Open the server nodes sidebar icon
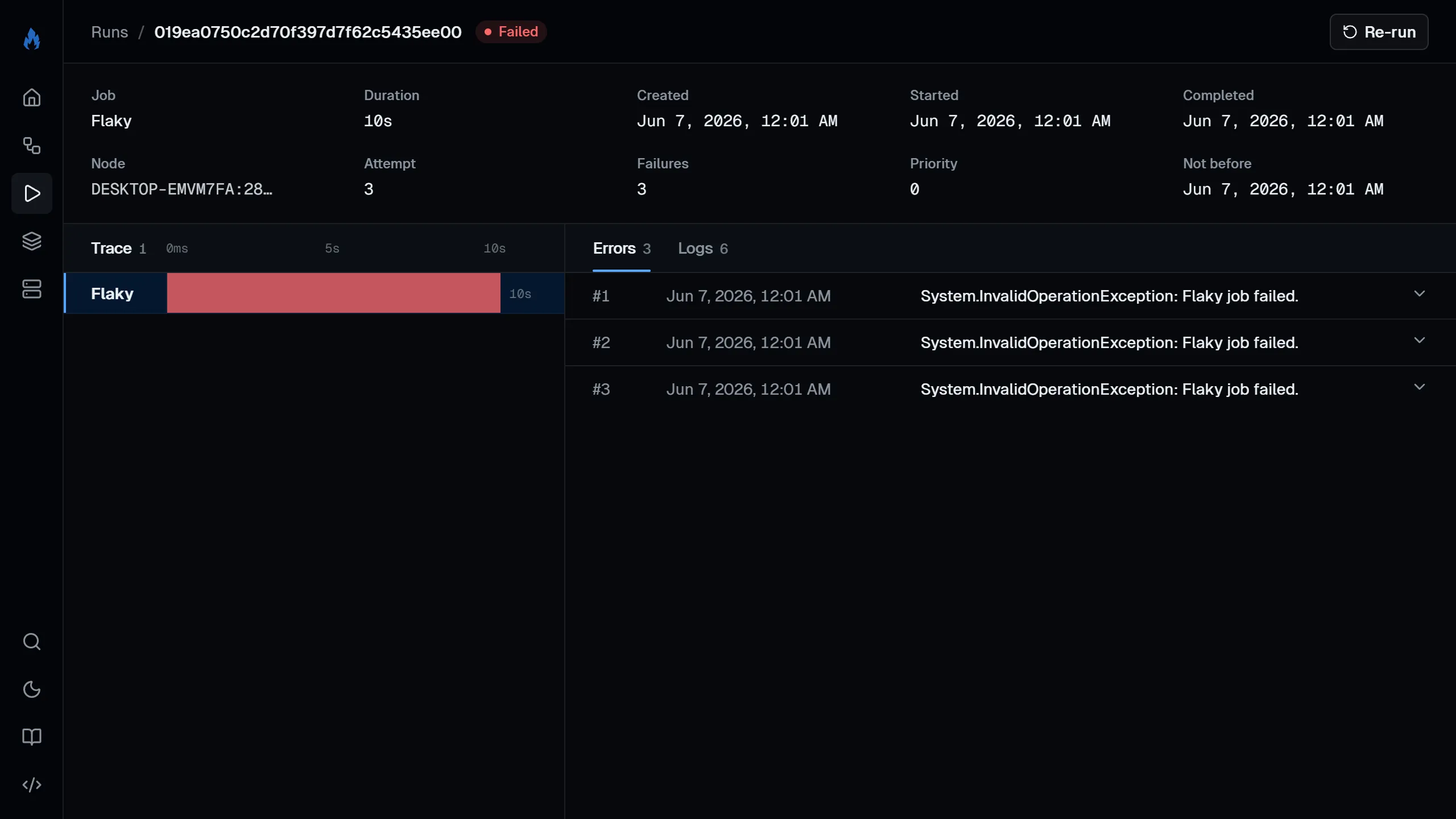Image resolution: width=1456 pixels, height=819 pixels. (32, 289)
